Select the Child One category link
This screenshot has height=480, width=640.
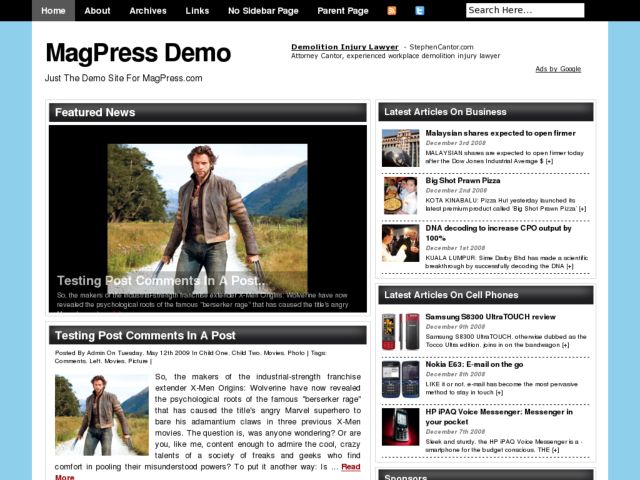point(213,353)
